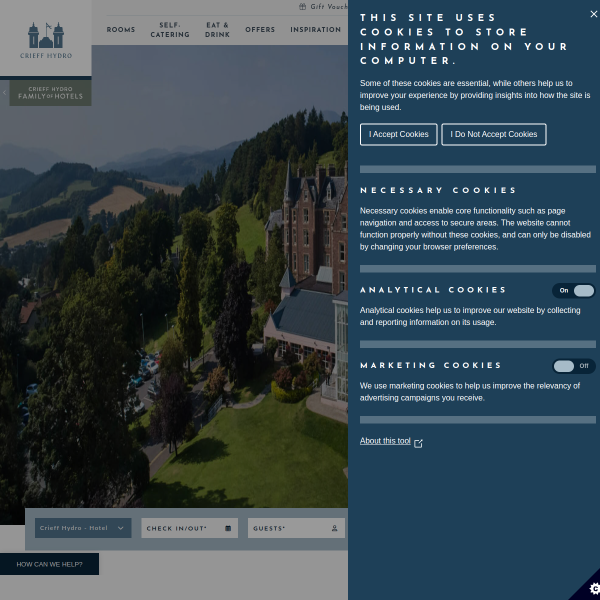The height and width of the screenshot is (600, 600).
Task: Click I Do Not Accept Cookies
Action: pyautogui.click(x=494, y=134)
